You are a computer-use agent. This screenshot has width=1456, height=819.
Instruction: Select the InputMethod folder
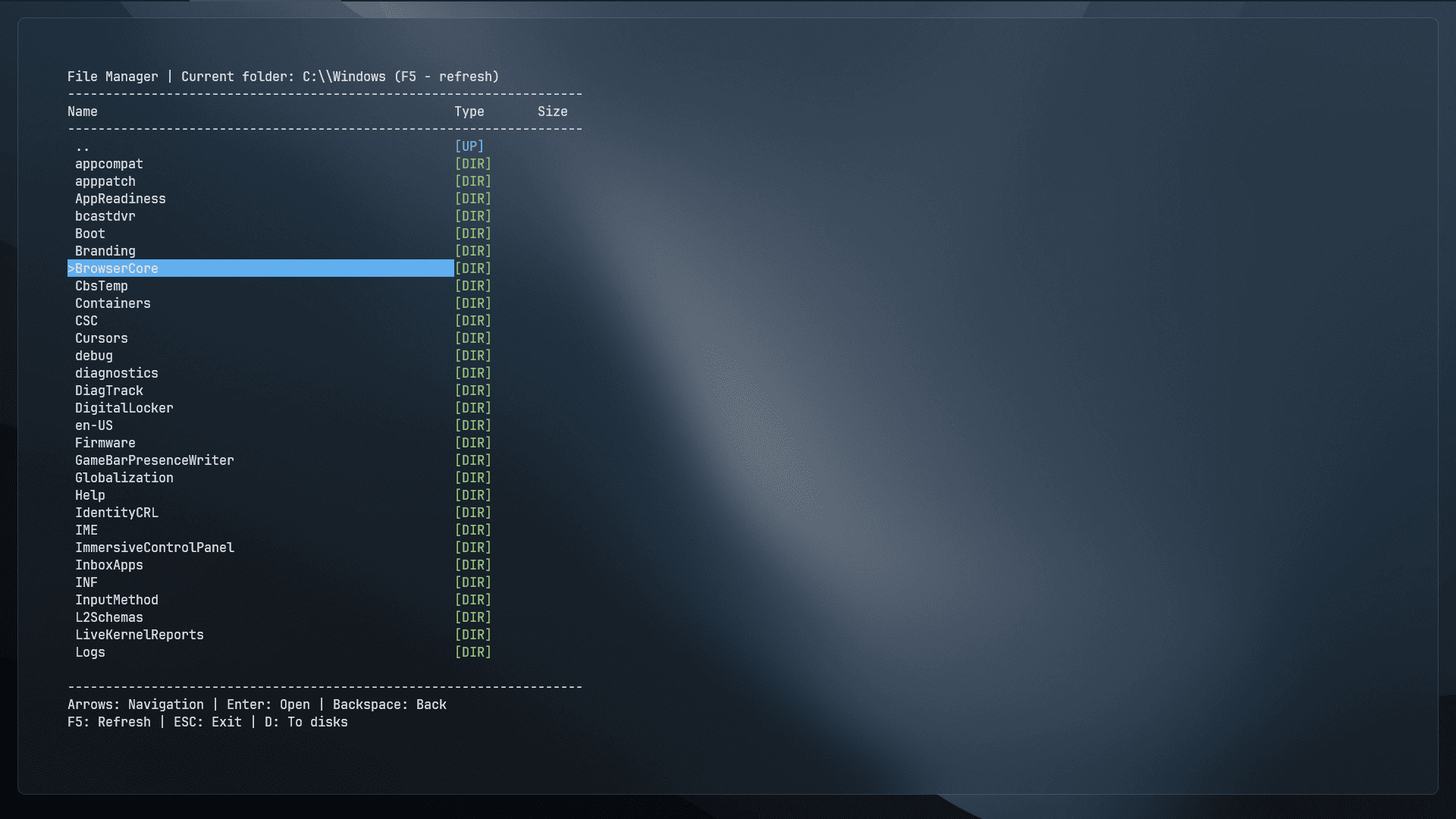(117, 600)
